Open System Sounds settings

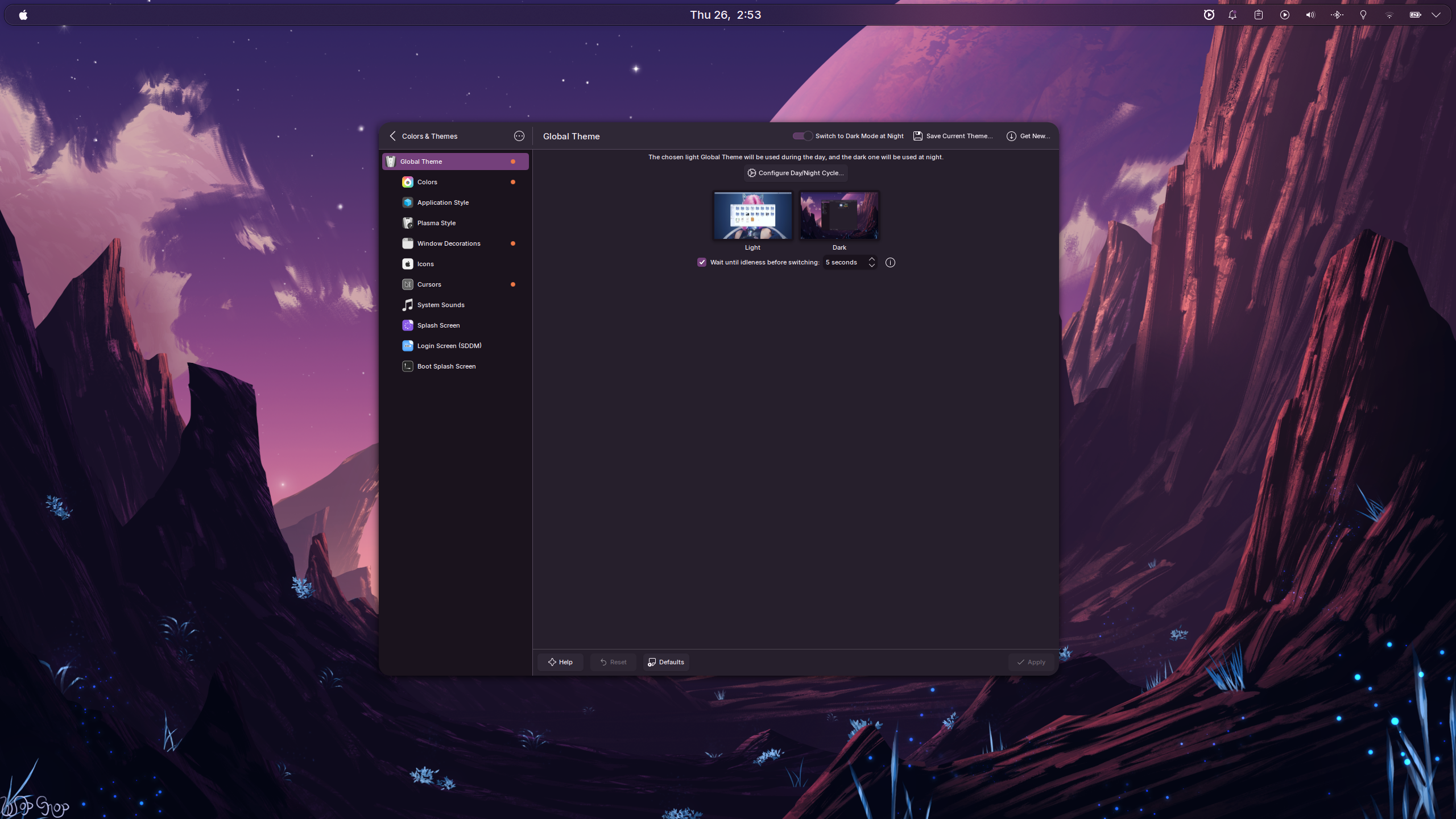pyautogui.click(x=440, y=304)
